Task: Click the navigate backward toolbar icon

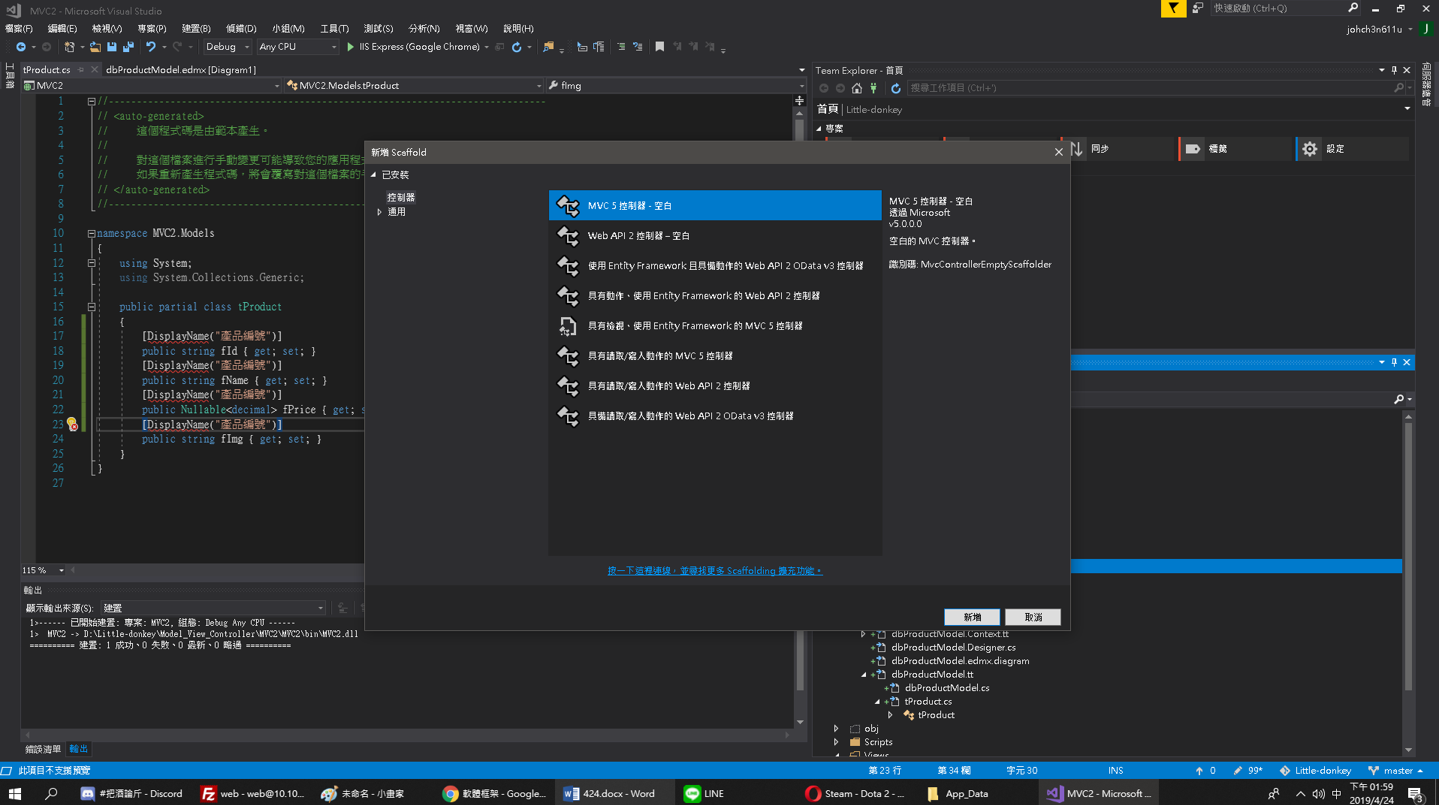Action: tap(21, 47)
